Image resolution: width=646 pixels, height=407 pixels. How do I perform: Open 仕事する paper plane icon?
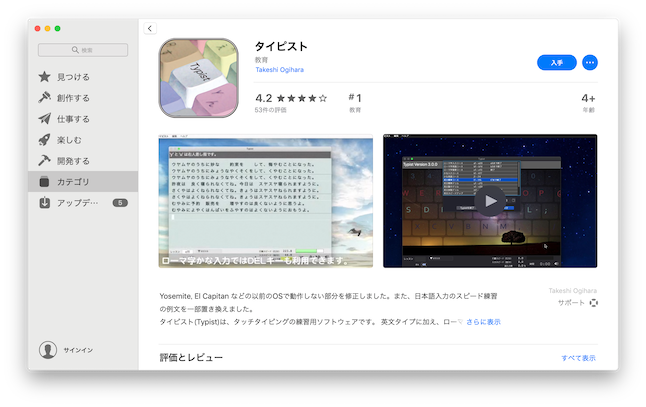(x=44, y=119)
